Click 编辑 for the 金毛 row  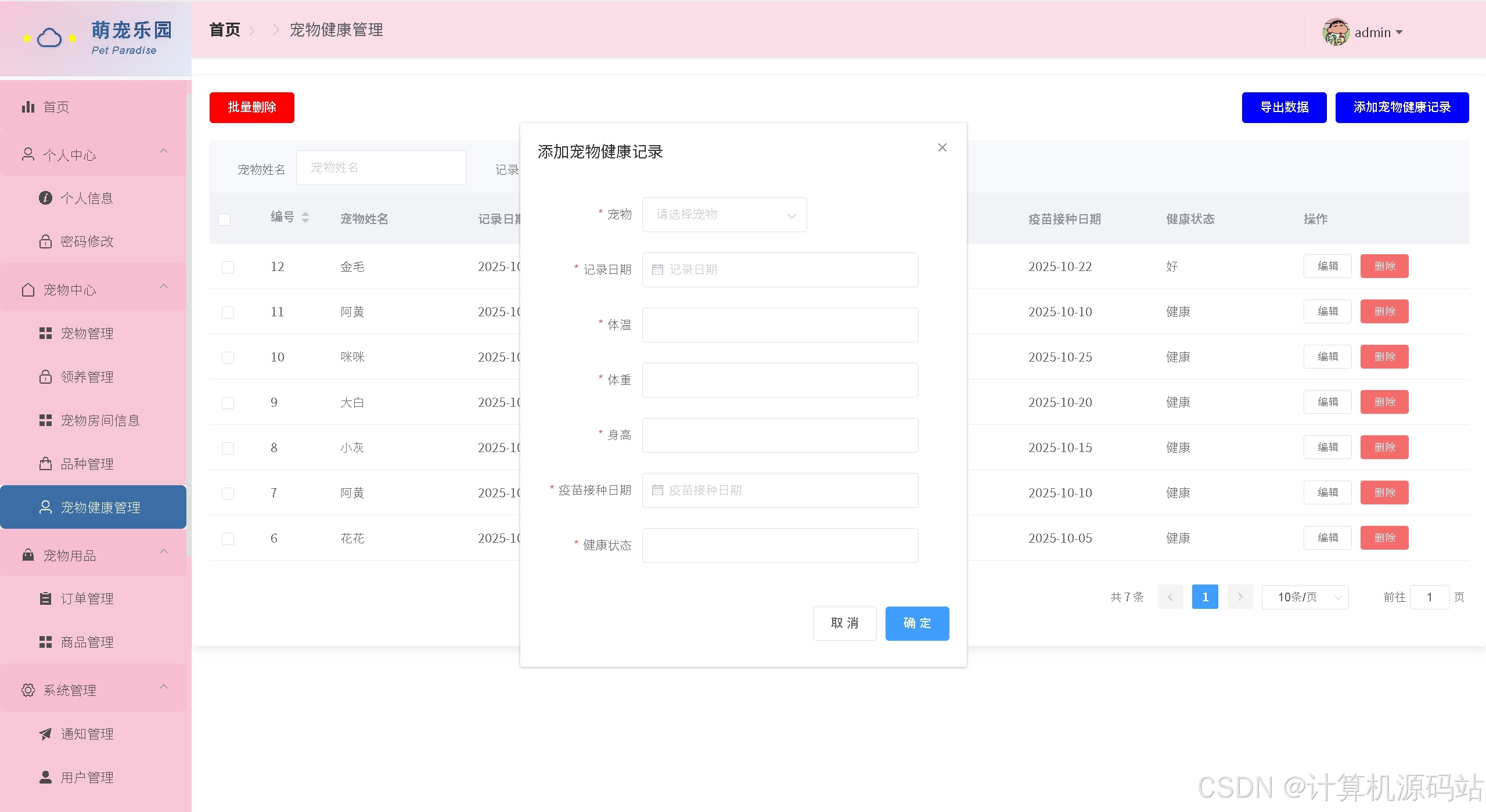click(1327, 266)
